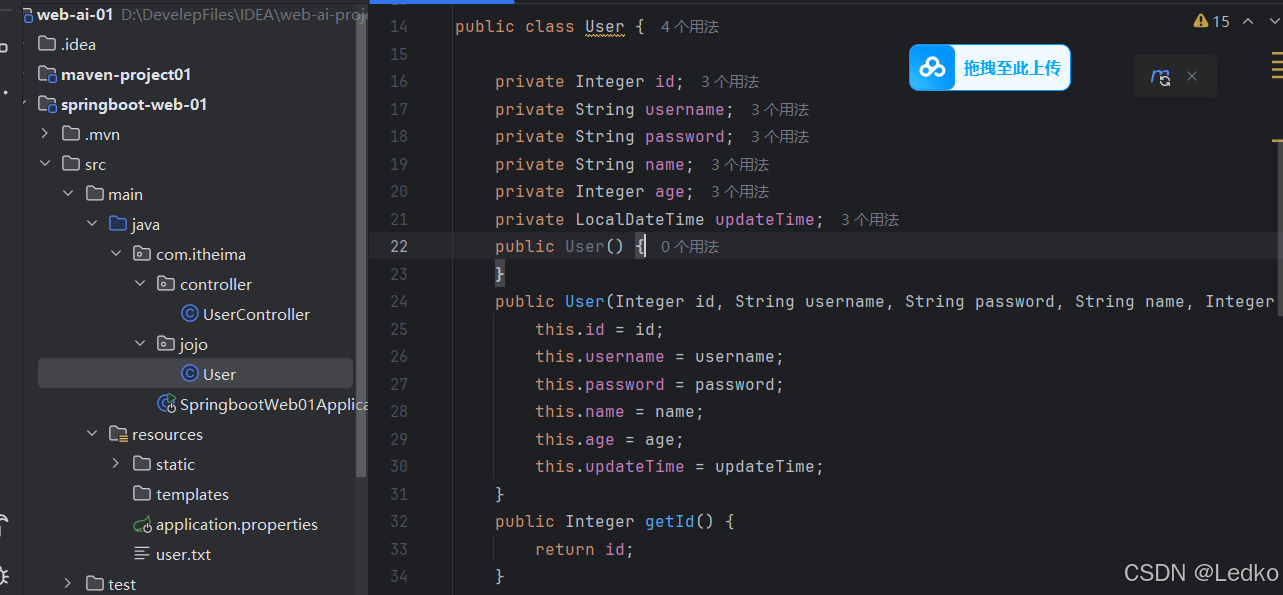The height and width of the screenshot is (595, 1283).
Task: Select the templates folder row
Action: [195, 494]
